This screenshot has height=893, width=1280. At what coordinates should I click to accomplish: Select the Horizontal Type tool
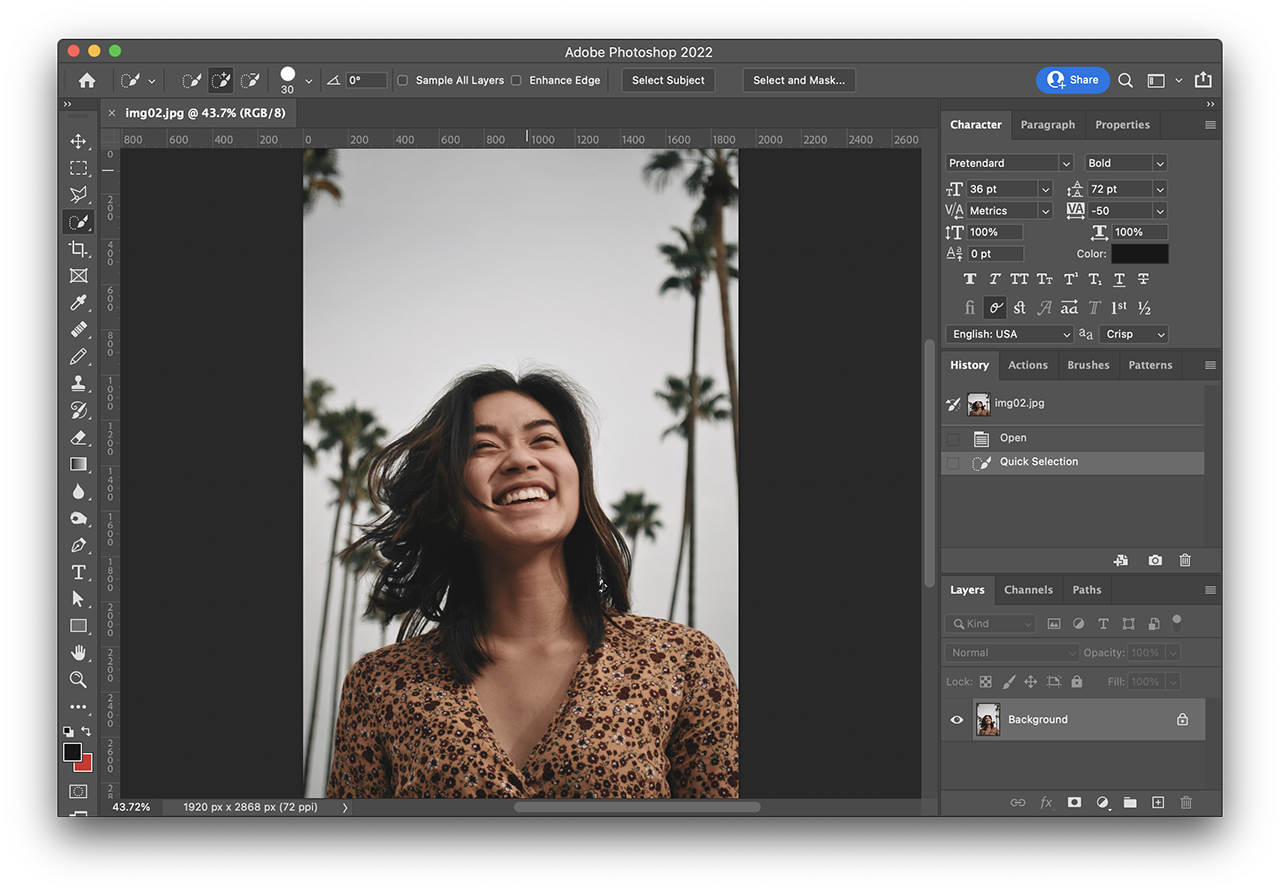coord(79,572)
